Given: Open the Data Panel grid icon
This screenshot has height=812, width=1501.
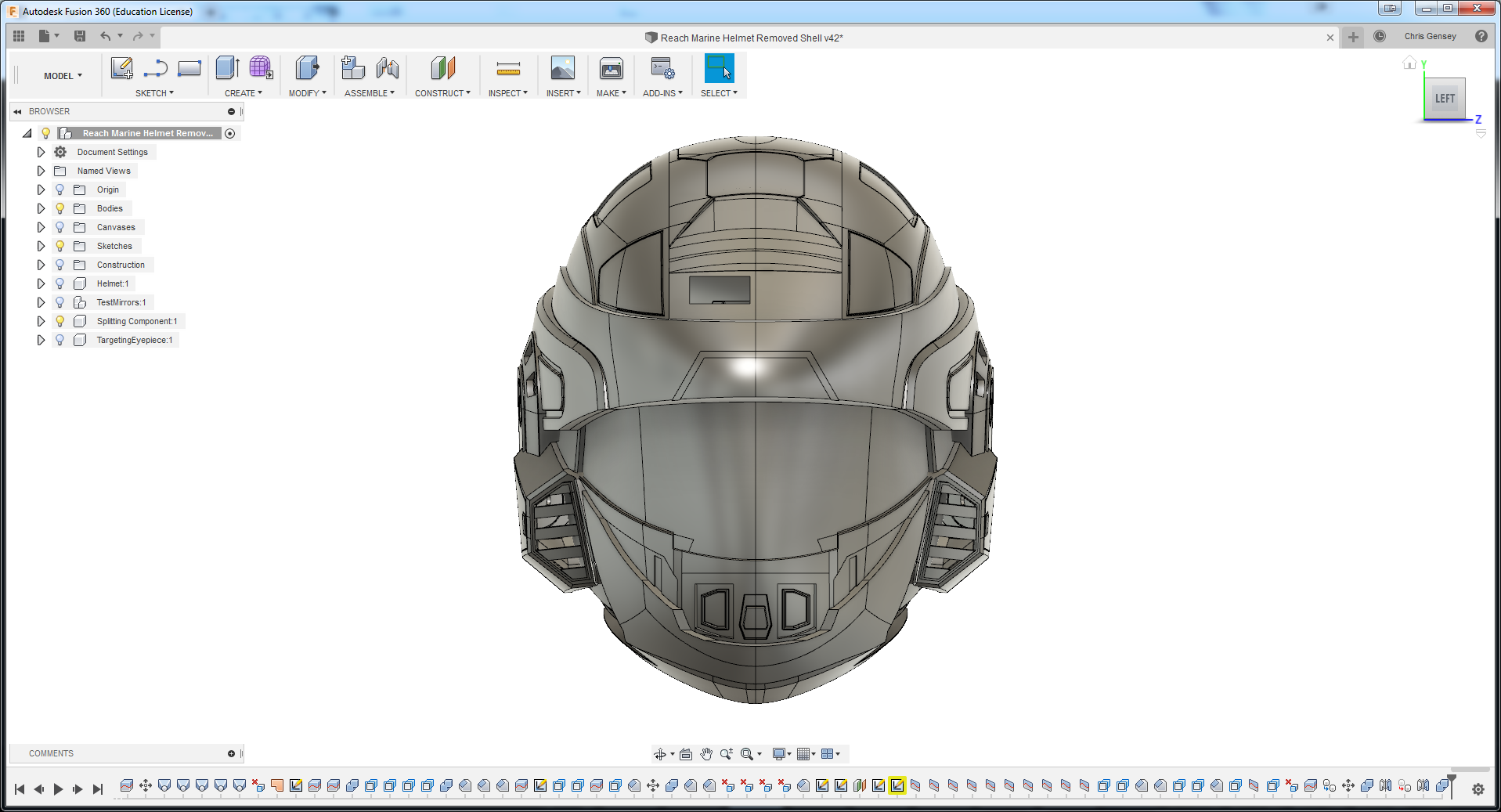Looking at the screenshot, I should pyautogui.click(x=19, y=36).
